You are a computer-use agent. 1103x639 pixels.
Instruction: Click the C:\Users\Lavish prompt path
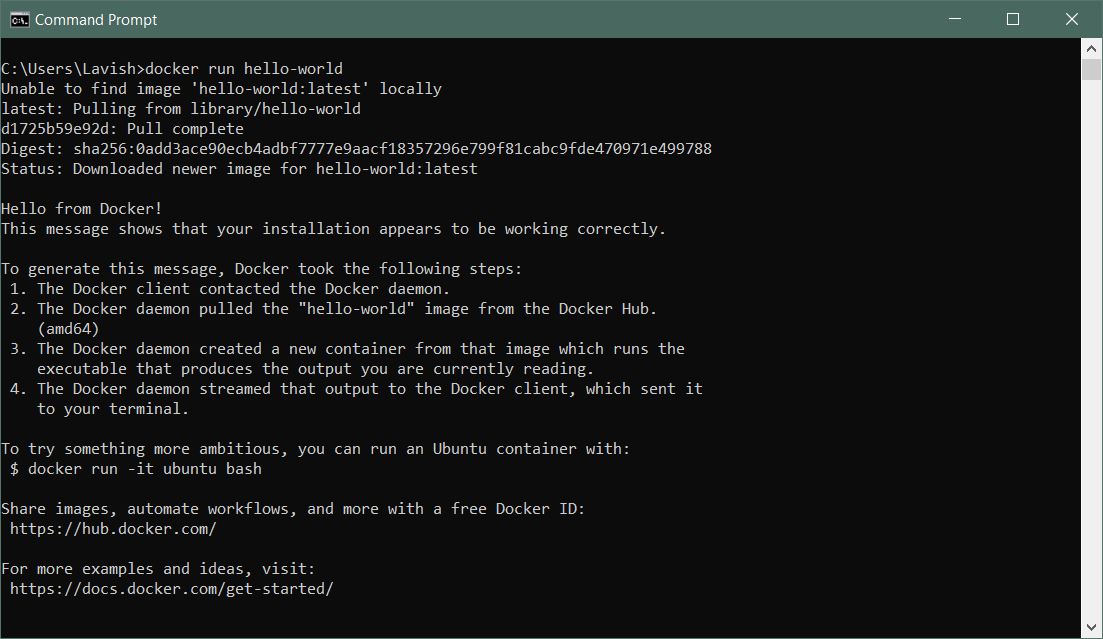tap(70, 69)
